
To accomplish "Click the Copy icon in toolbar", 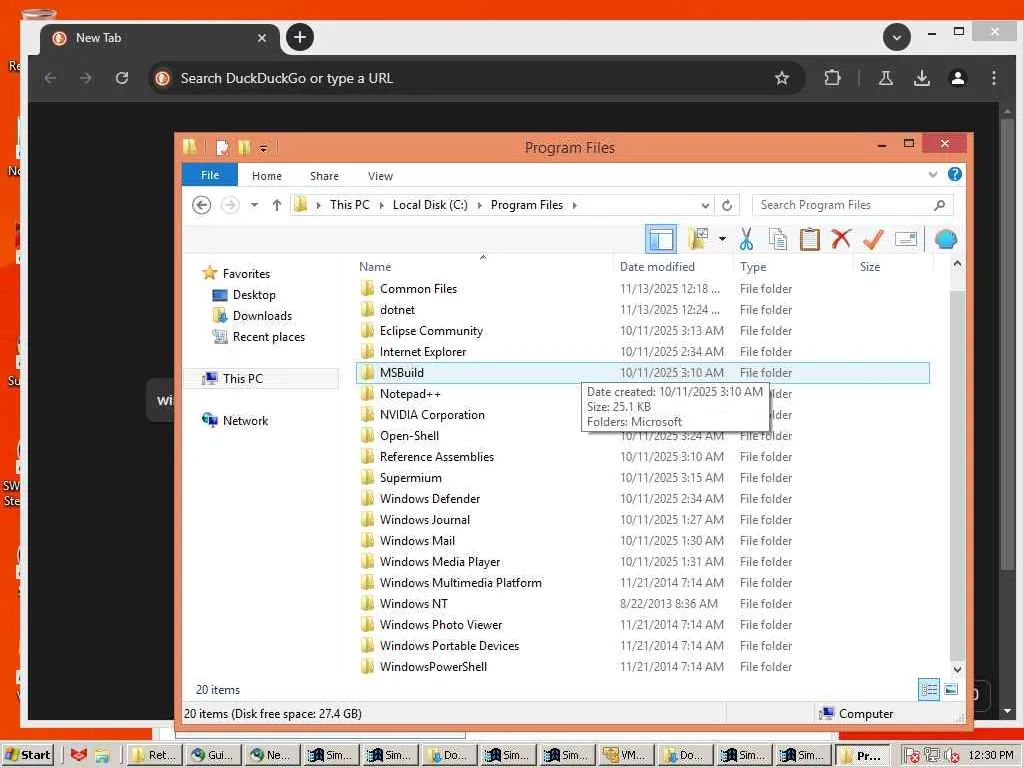I will tap(778, 239).
